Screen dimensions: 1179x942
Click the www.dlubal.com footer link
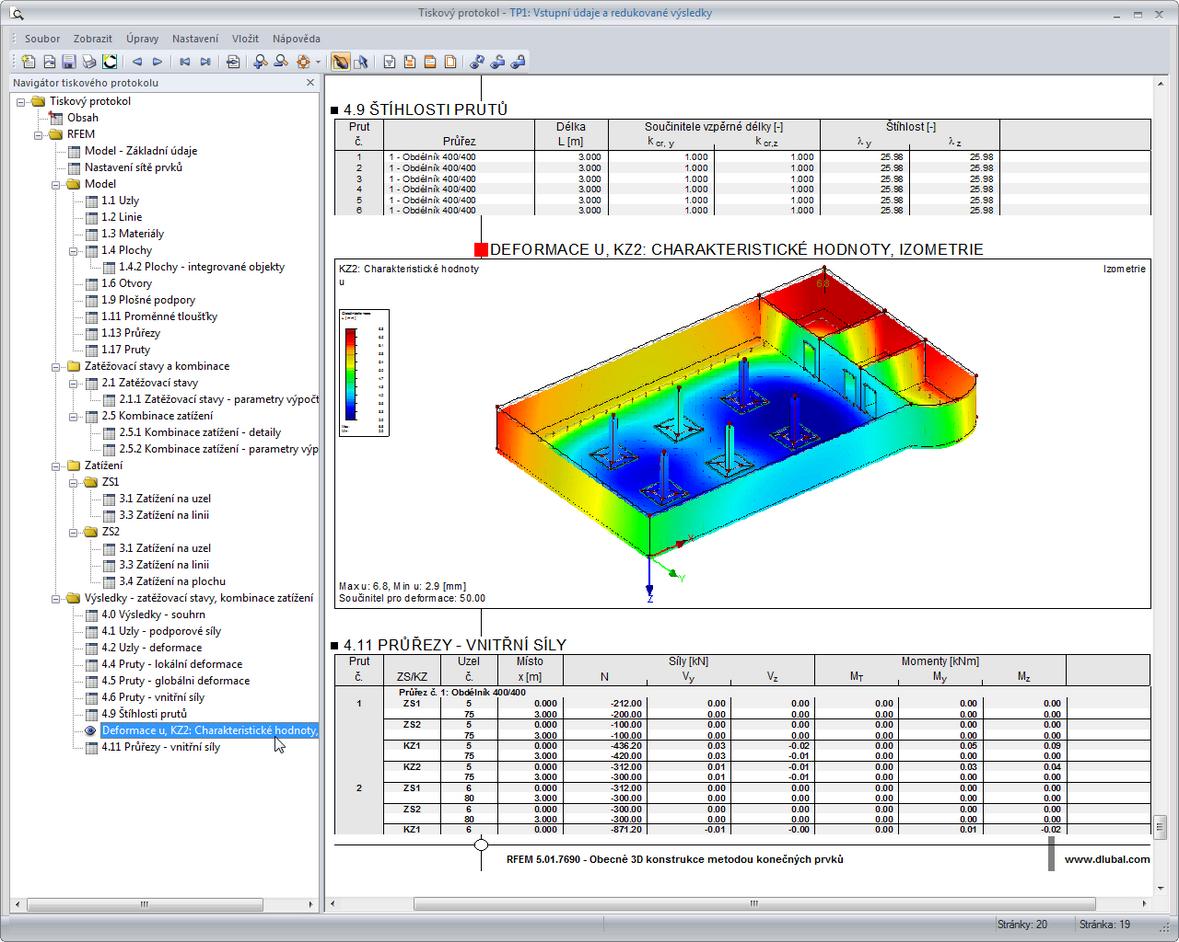pos(1107,859)
